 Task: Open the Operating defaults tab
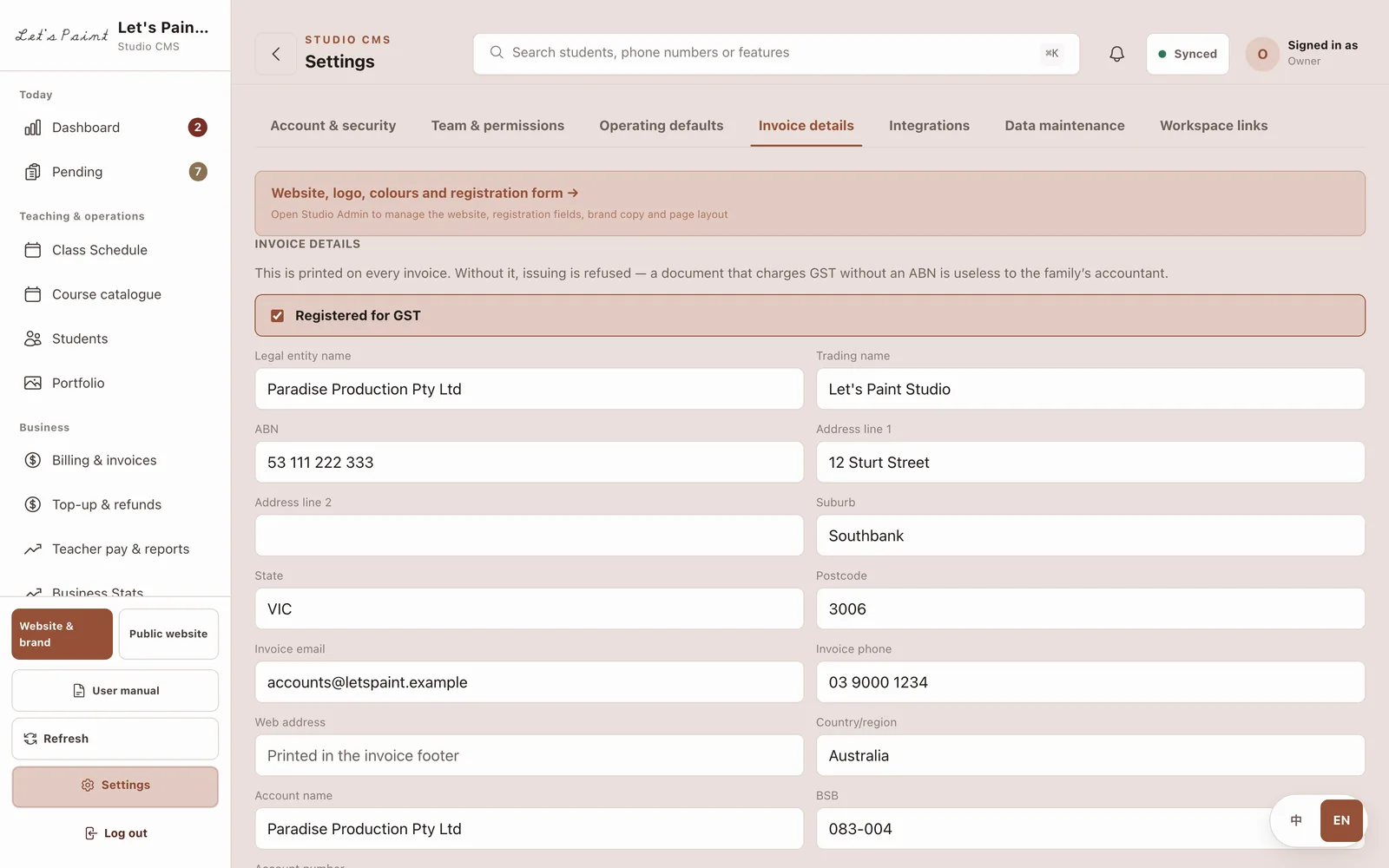(x=662, y=126)
